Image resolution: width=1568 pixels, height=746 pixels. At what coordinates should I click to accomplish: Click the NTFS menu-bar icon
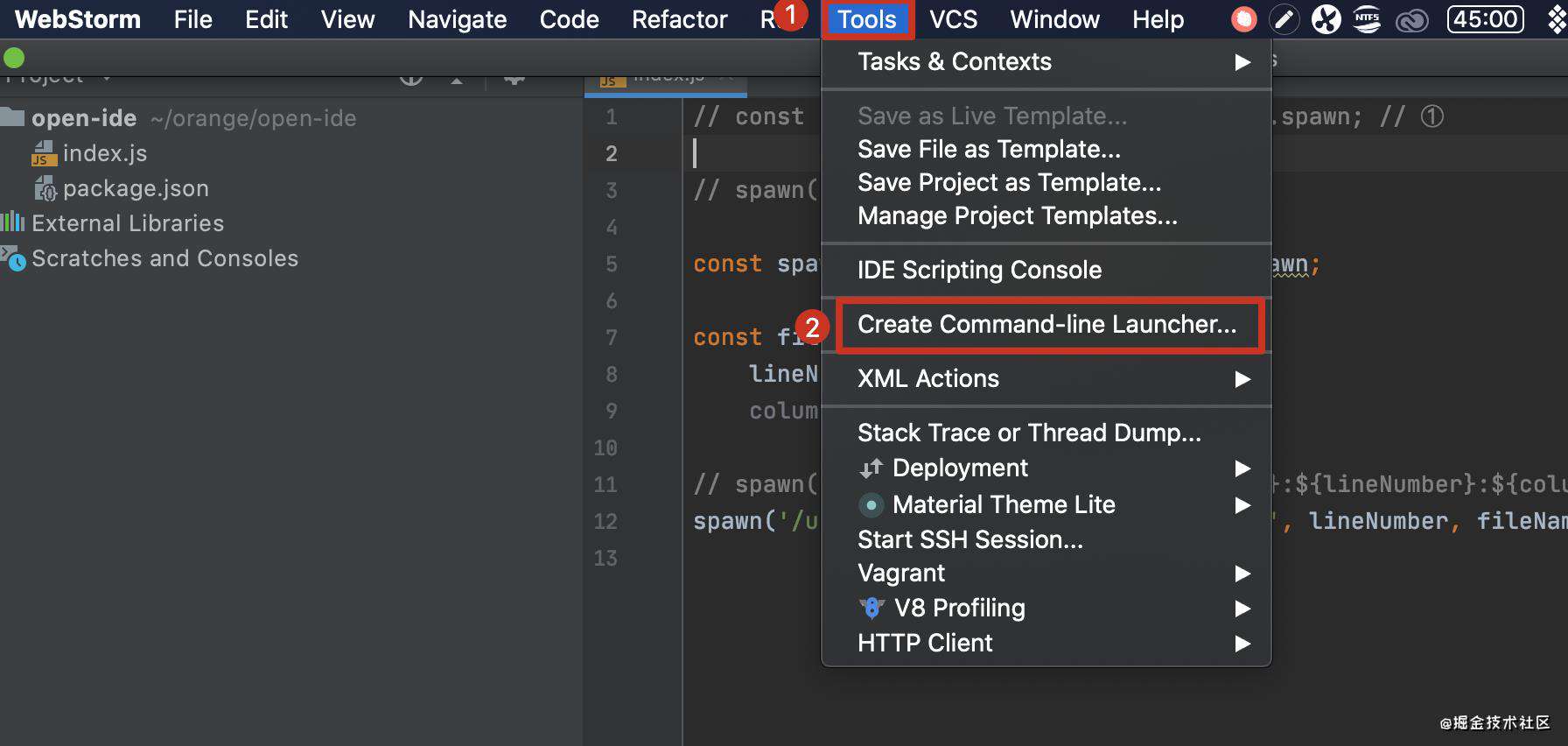1367,19
